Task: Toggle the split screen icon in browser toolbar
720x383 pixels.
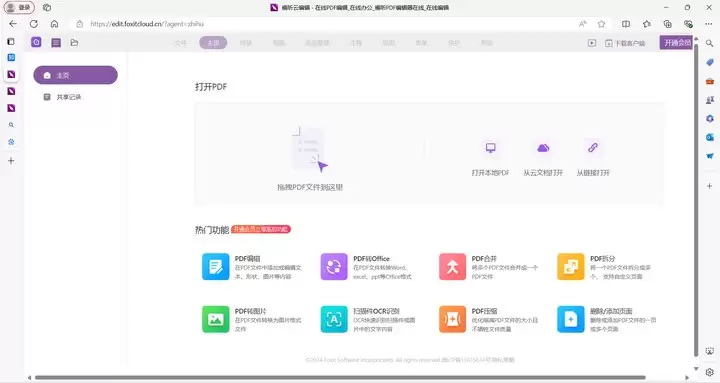Action: pos(625,24)
